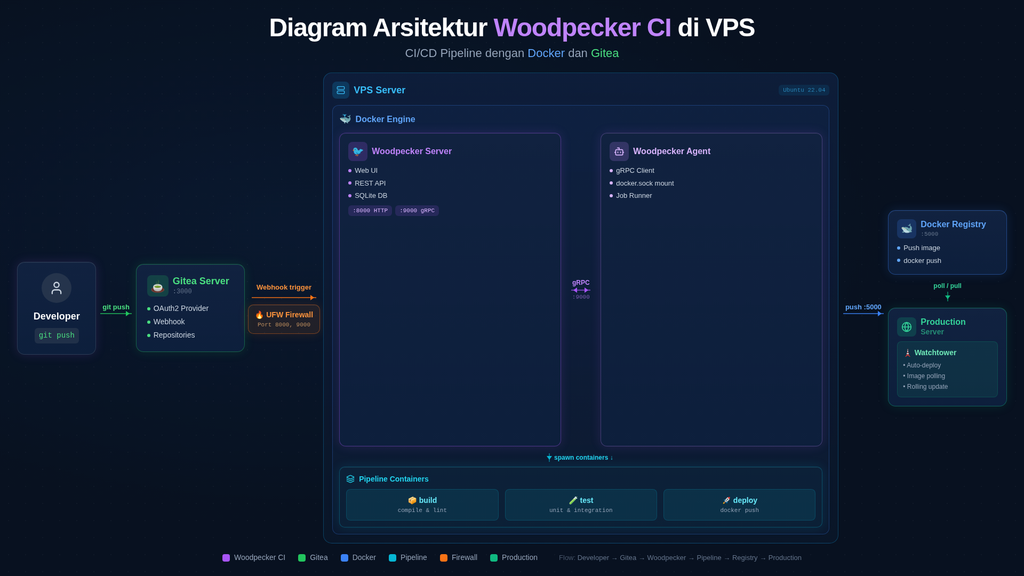Click Job Runner under Woodpecker Agent
Viewport: 1024px width, 576px height.
click(x=633, y=195)
